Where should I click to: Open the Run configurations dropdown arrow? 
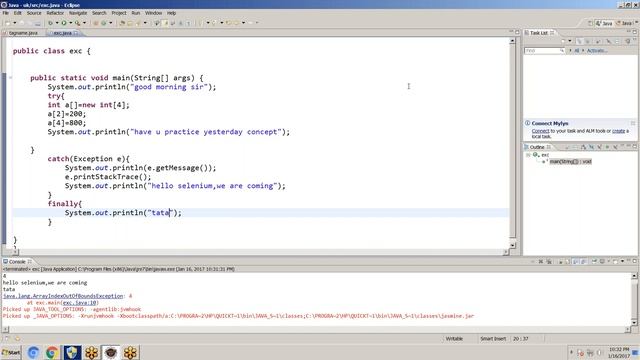click(x=71, y=23)
